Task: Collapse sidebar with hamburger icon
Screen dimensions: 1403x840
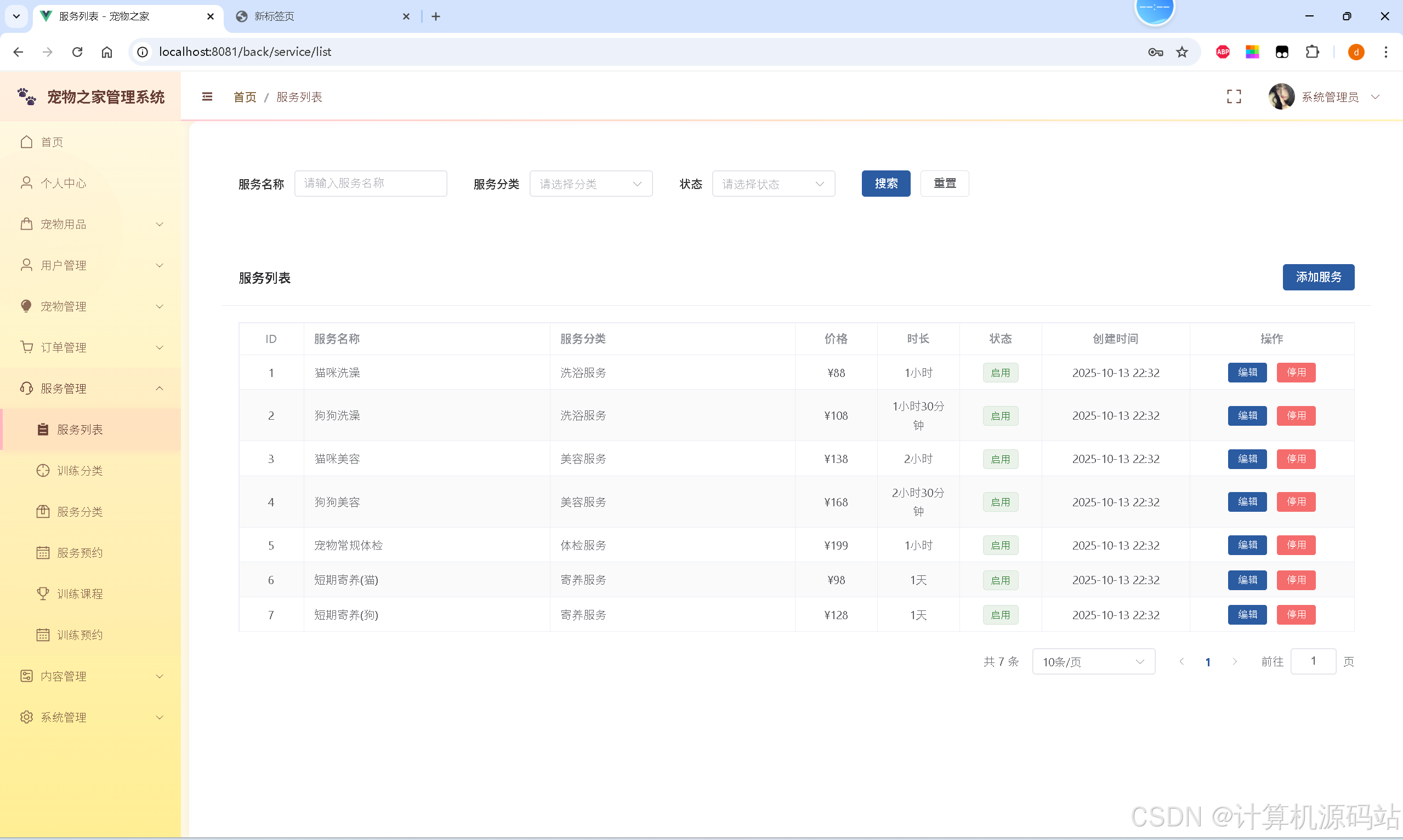Action: click(x=207, y=97)
